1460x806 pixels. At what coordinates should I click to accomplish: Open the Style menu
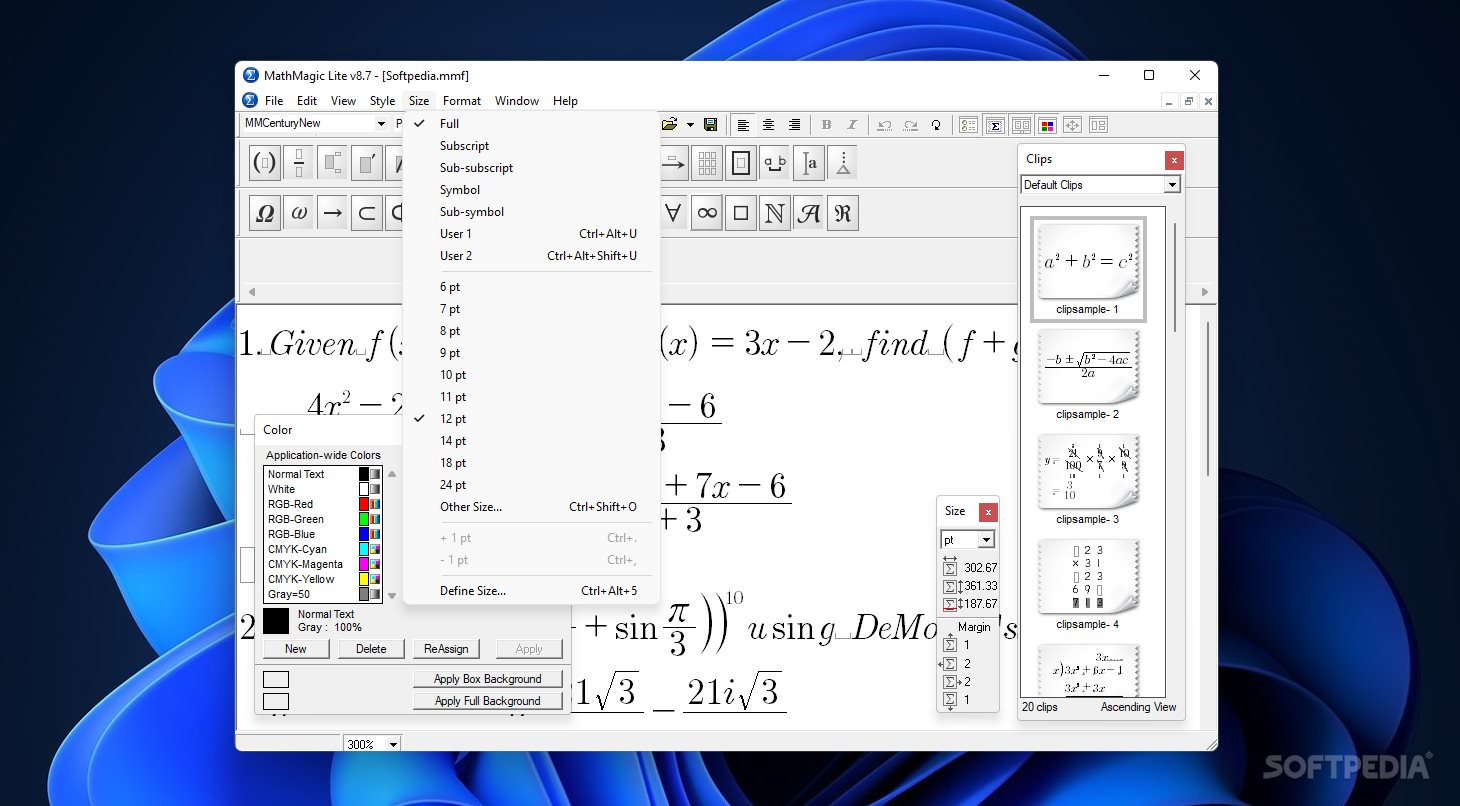pos(382,101)
